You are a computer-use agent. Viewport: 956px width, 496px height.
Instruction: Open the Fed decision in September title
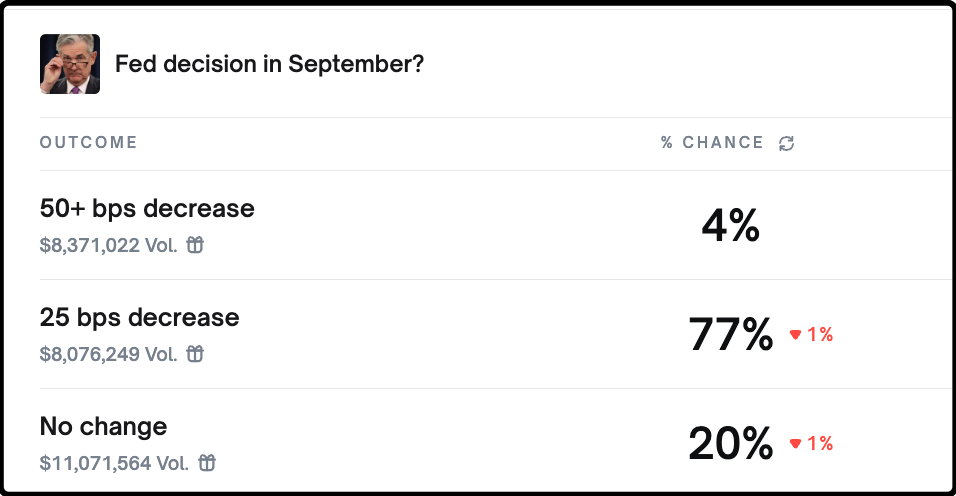pos(269,65)
